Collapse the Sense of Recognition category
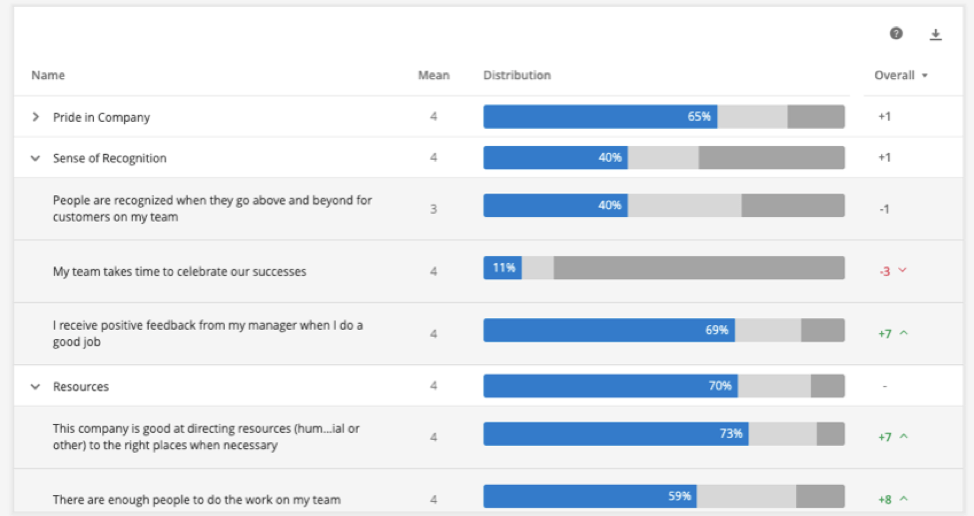This screenshot has height=516, width=974. pyautogui.click(x=36, y=158)
